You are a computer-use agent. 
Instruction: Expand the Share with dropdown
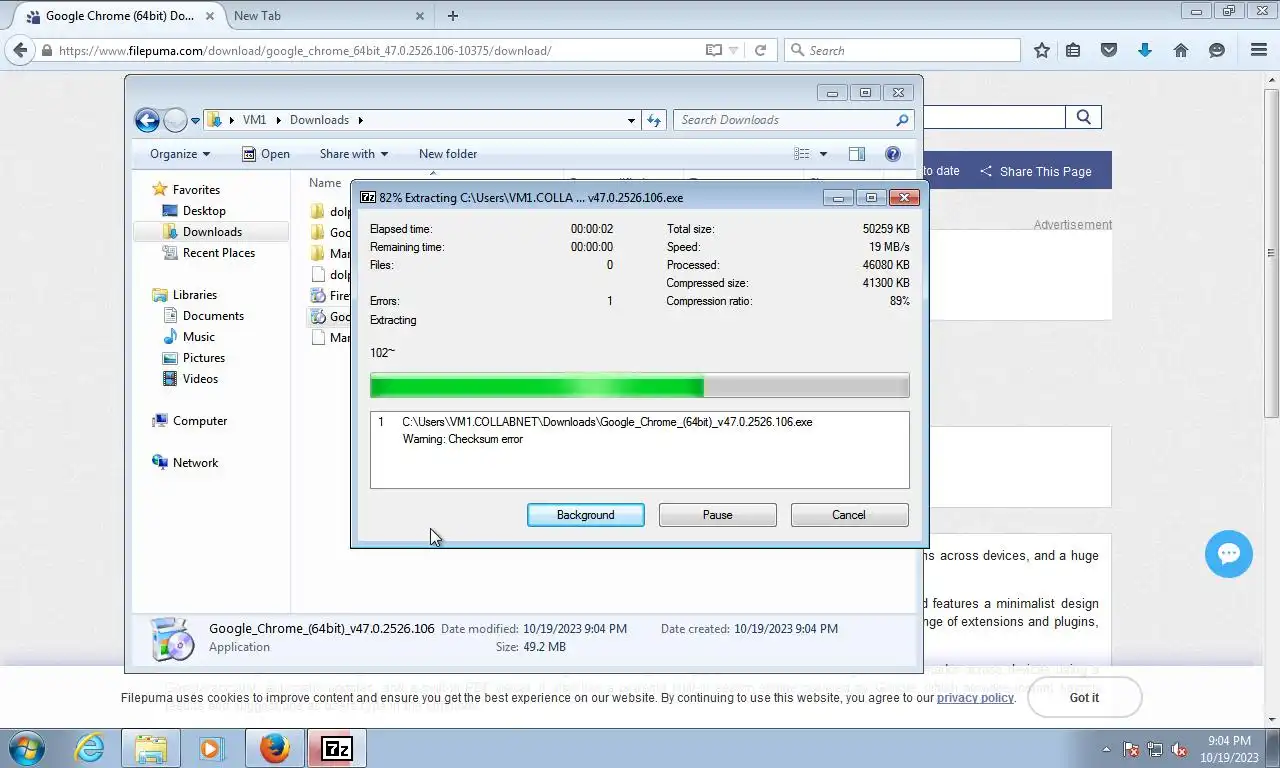click(354, 154)
